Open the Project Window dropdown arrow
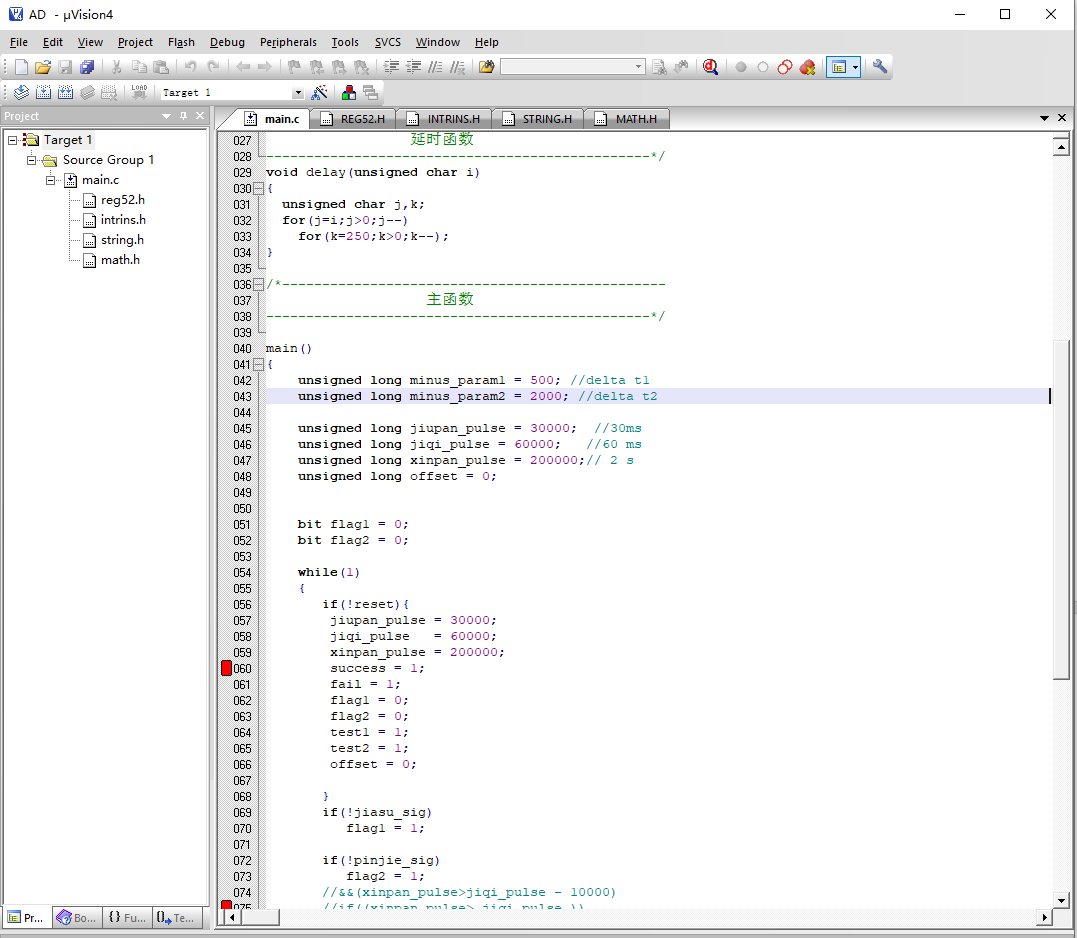The width and height of the screenshot is (1077, 938). pos(855,67)
